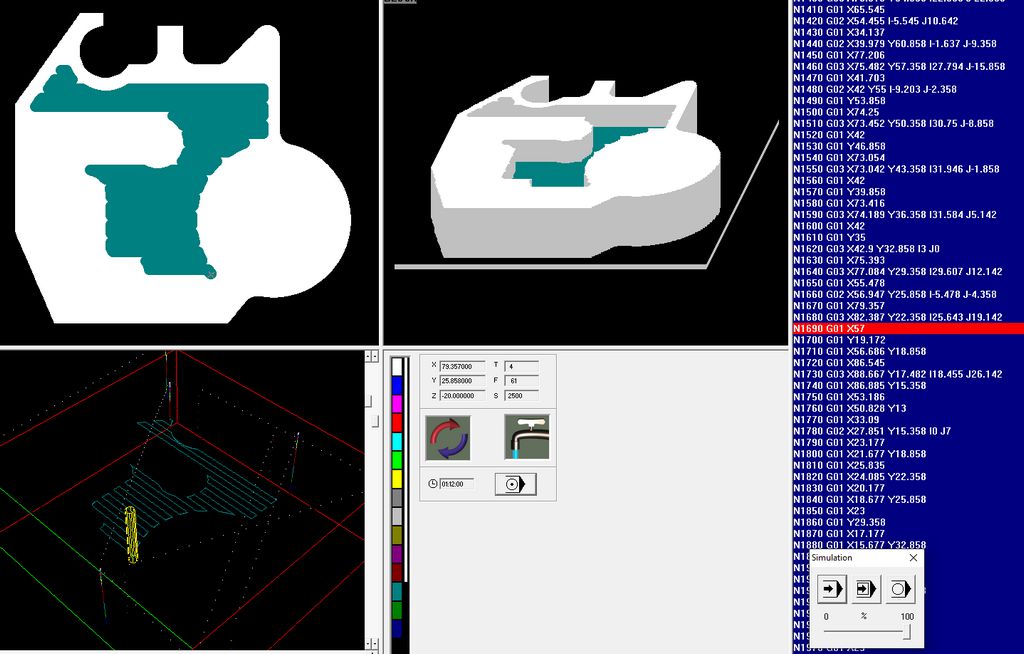The height and width of the screenshot is (654, 1024).
Task: Select the teal color swatch
Action: pyautogui.click(x=398, y=592)
